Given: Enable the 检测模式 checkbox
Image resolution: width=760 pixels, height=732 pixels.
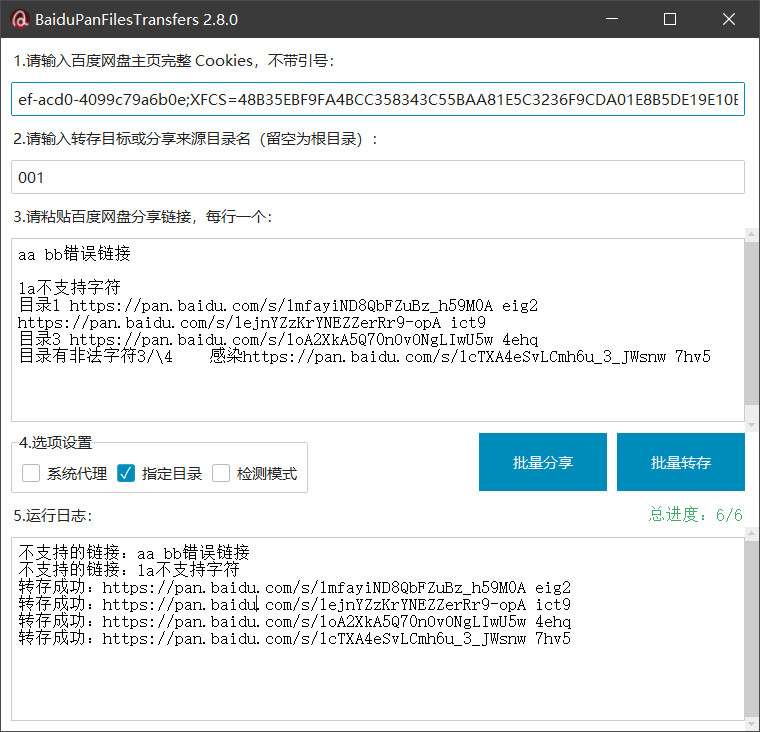Looking at the screenshot, I should point(221,473).
